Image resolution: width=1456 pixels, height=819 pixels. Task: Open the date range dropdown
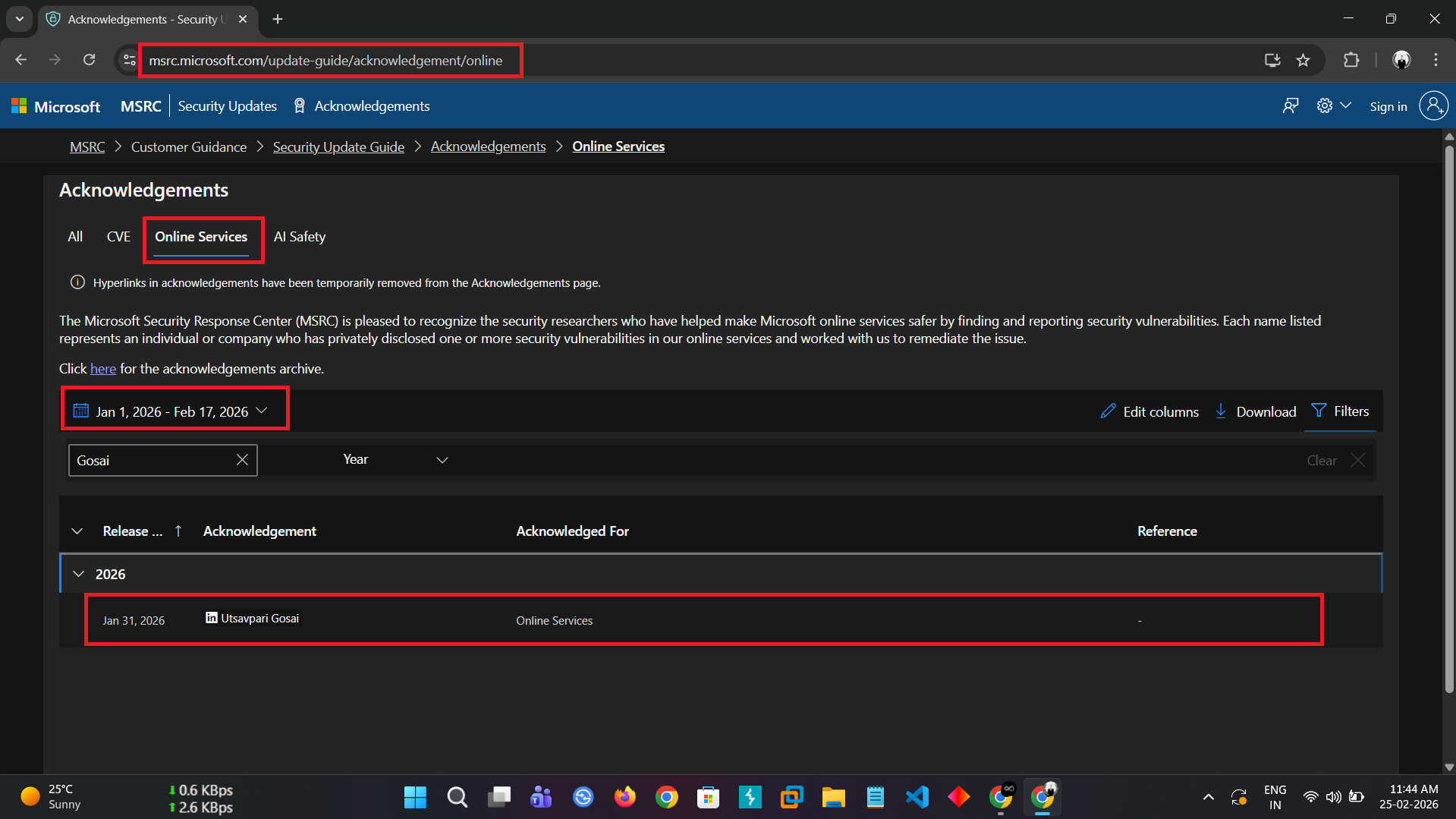pyautogui.click(x=172, y=411)
